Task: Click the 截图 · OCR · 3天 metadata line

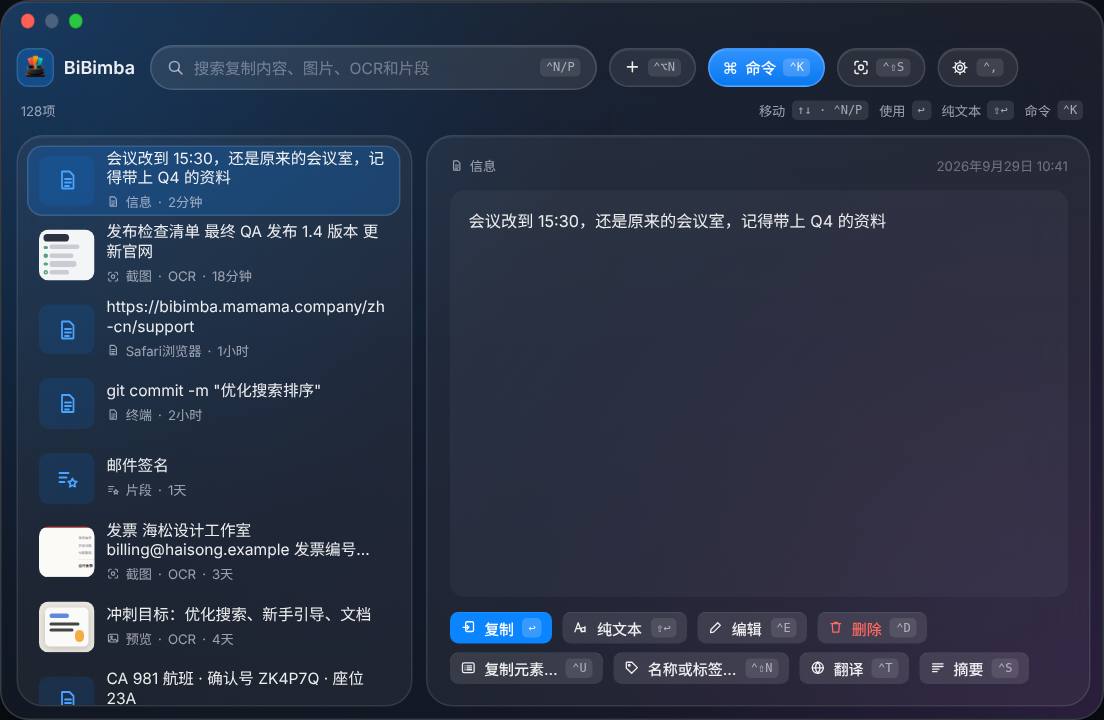Action: click(170, 574)
